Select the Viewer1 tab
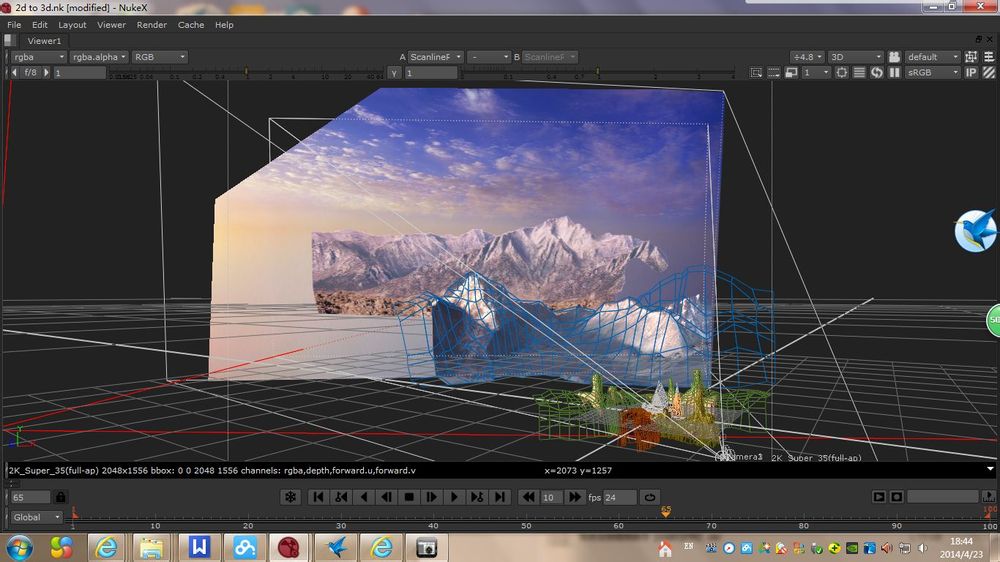 click(44, 41)
